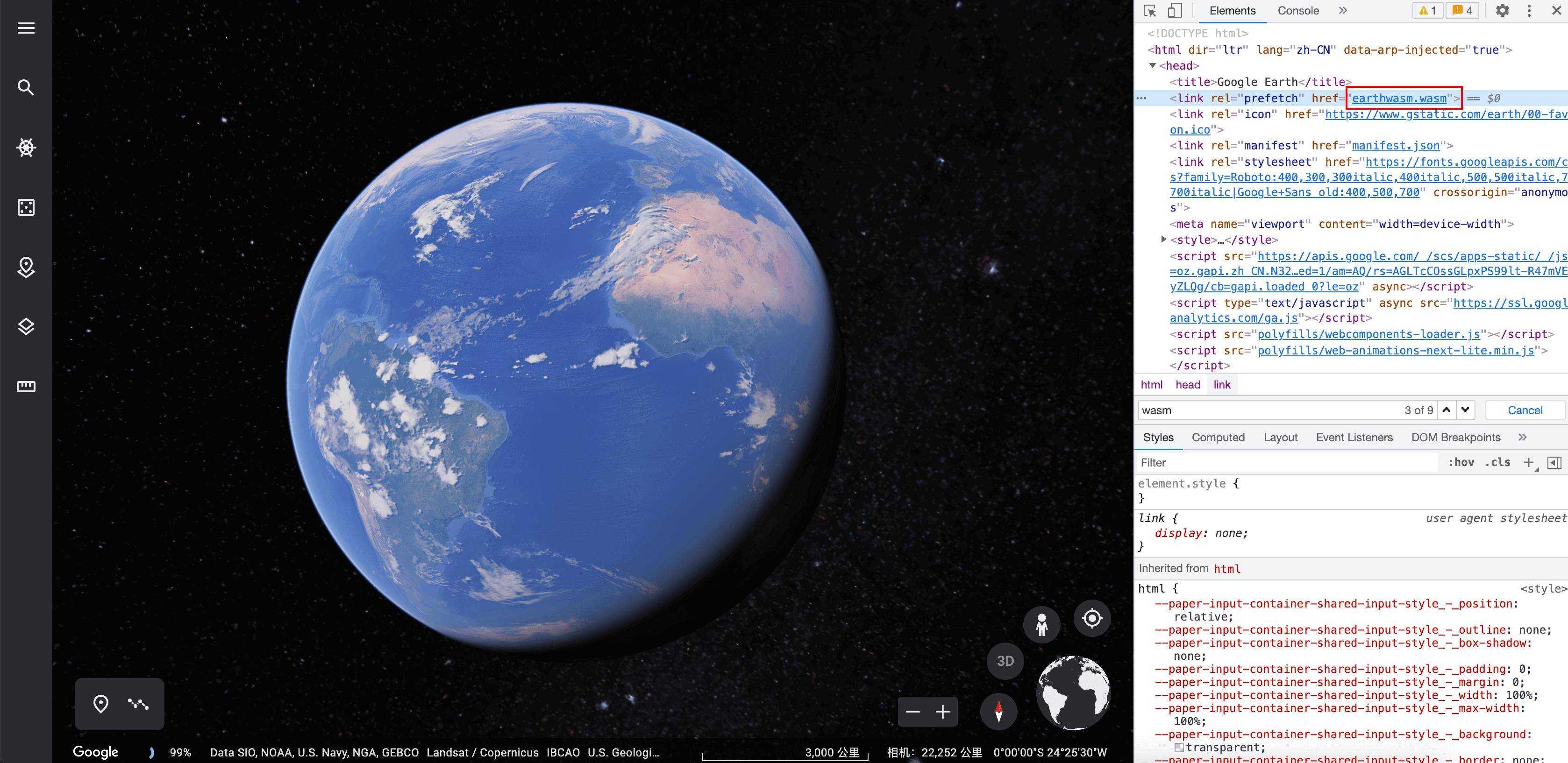Go to previous search result arrow
Image resolution: width=1568 pixels, height=763 pixels.
pos(1446,410)
